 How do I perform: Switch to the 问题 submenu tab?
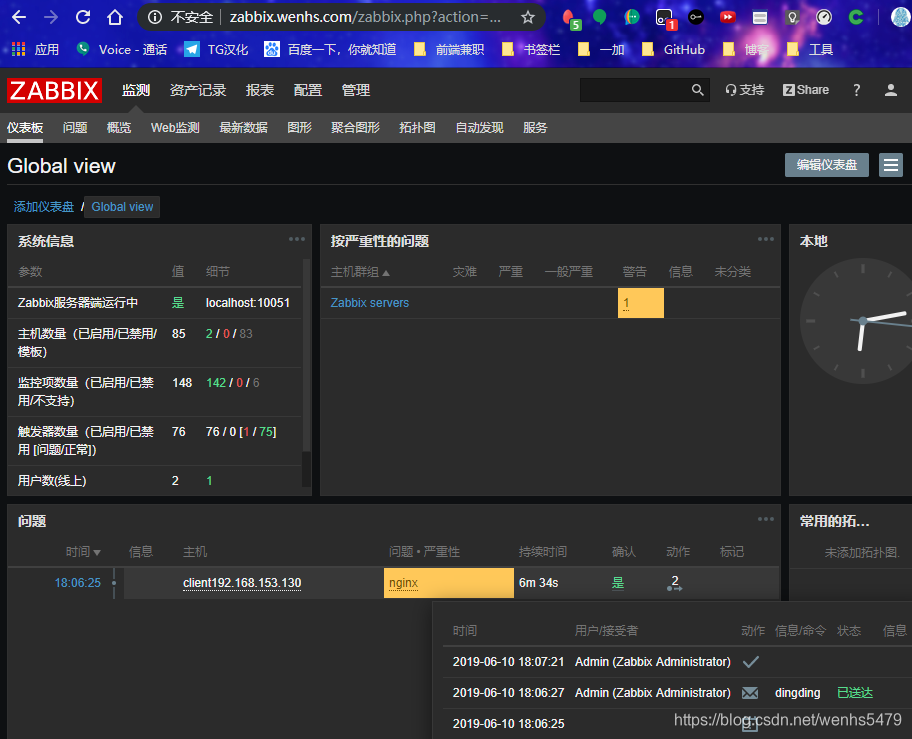pos(75,128)
